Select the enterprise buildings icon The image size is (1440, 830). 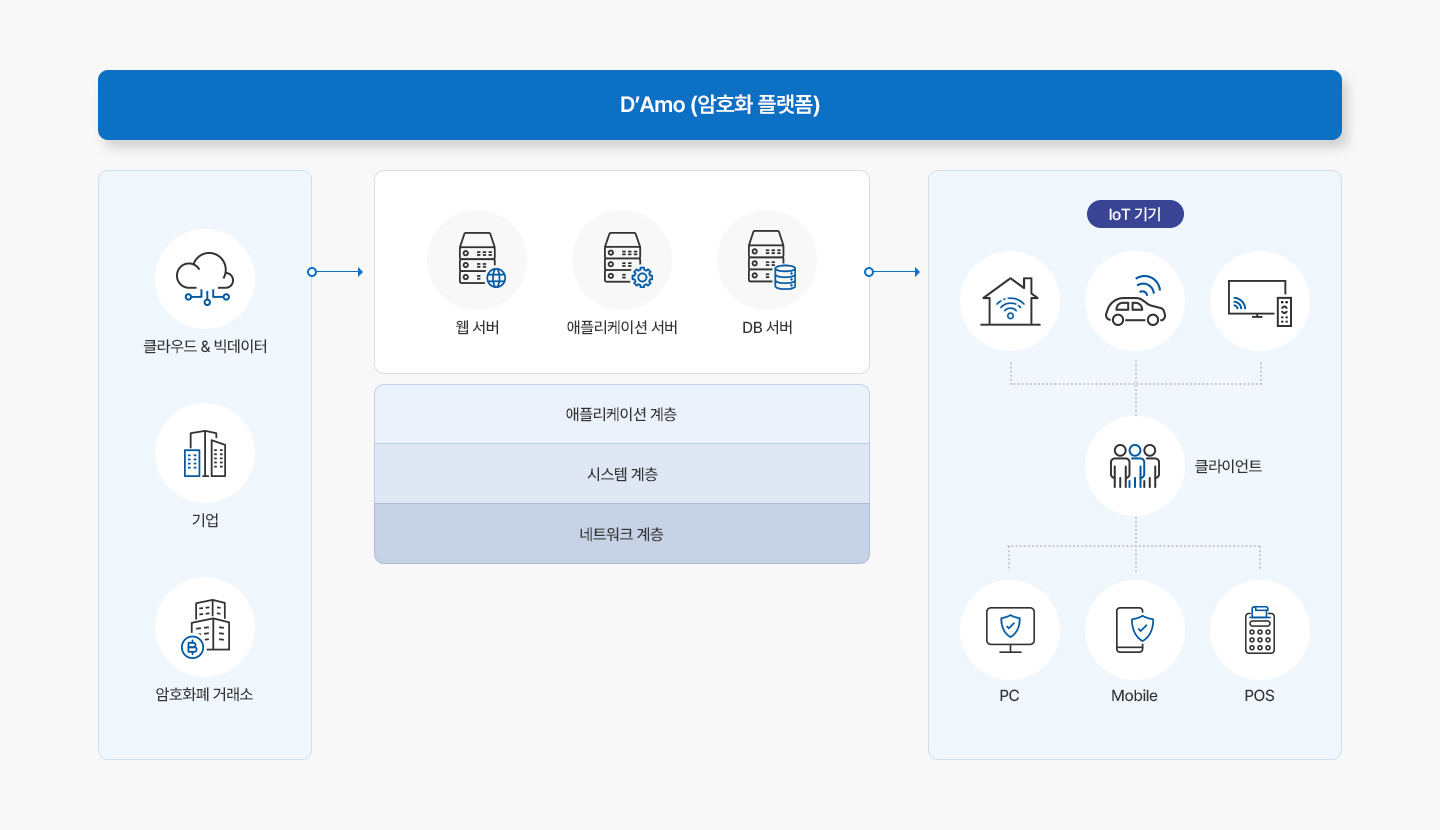coord(205,453)
